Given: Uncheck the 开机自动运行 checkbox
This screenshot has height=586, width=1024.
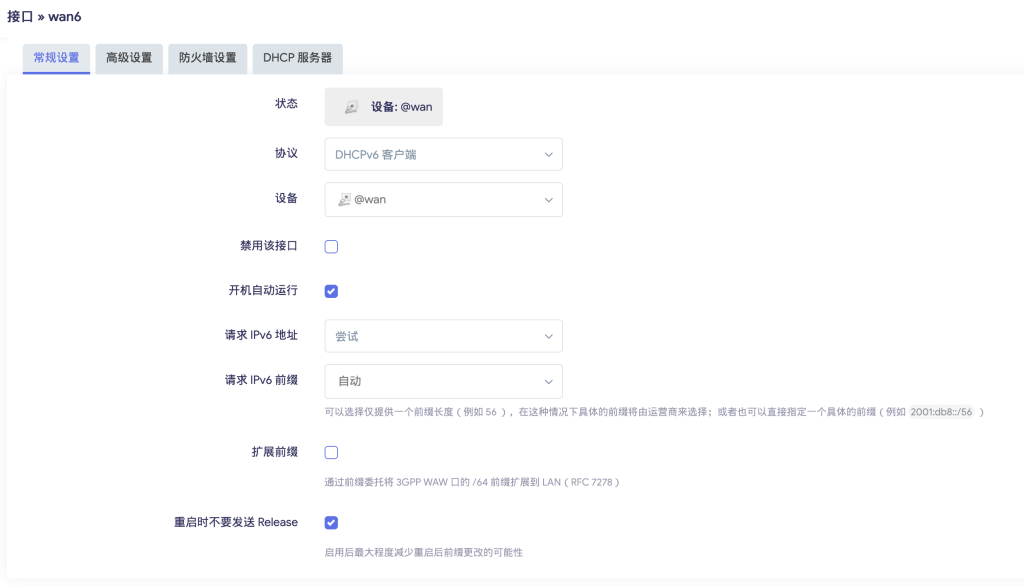Looking at the screenshot, I should 332,292.
